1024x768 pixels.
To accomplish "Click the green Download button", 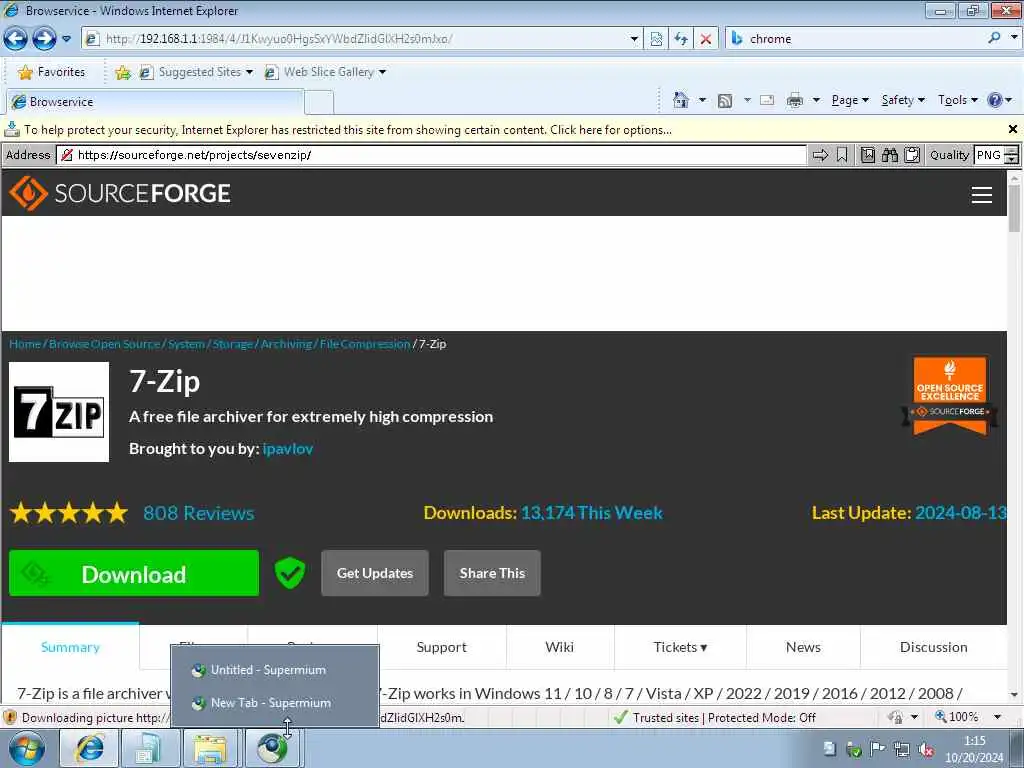I will [x=134, y=573].
